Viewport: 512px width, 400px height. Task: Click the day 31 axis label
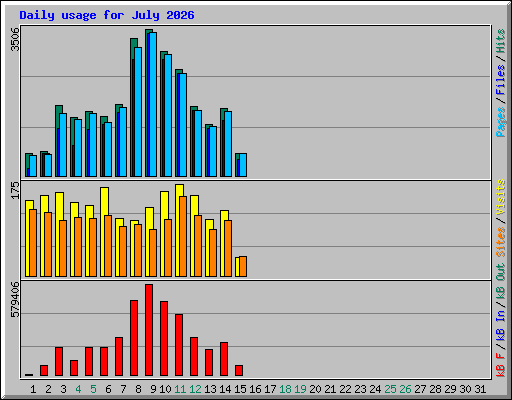(x=480, y=389)
